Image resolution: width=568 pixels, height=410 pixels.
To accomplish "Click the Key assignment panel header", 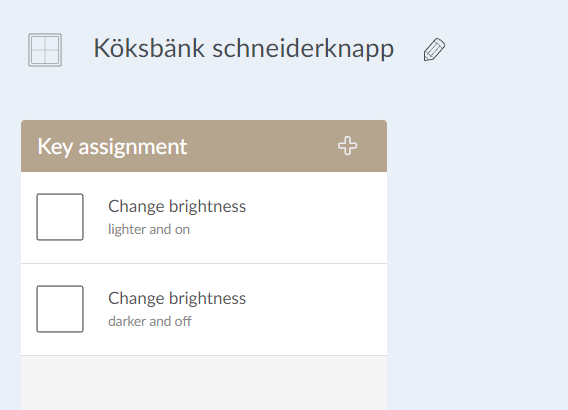I will (204, 146).
